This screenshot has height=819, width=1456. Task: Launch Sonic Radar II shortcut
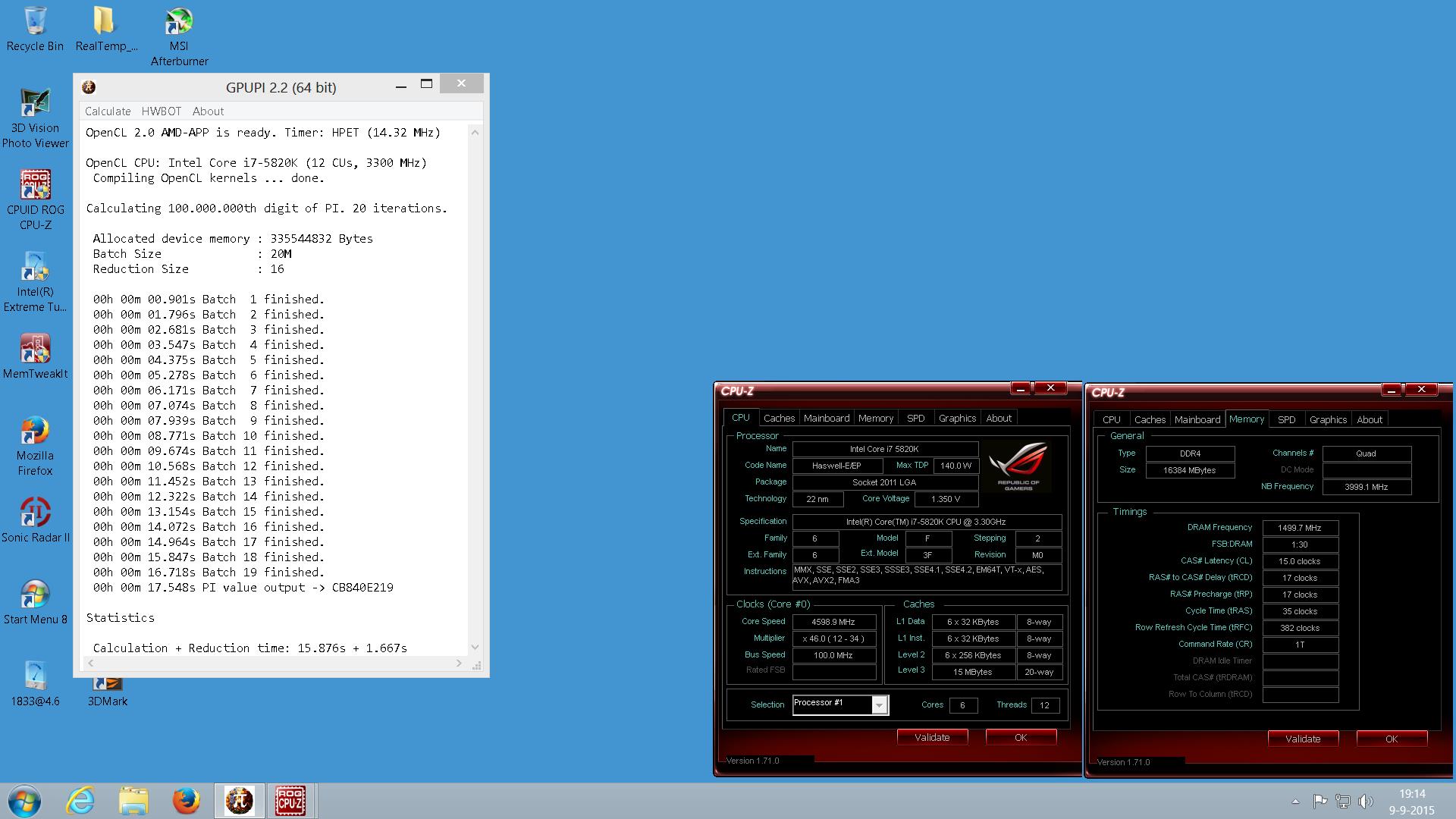pos(35,520)
